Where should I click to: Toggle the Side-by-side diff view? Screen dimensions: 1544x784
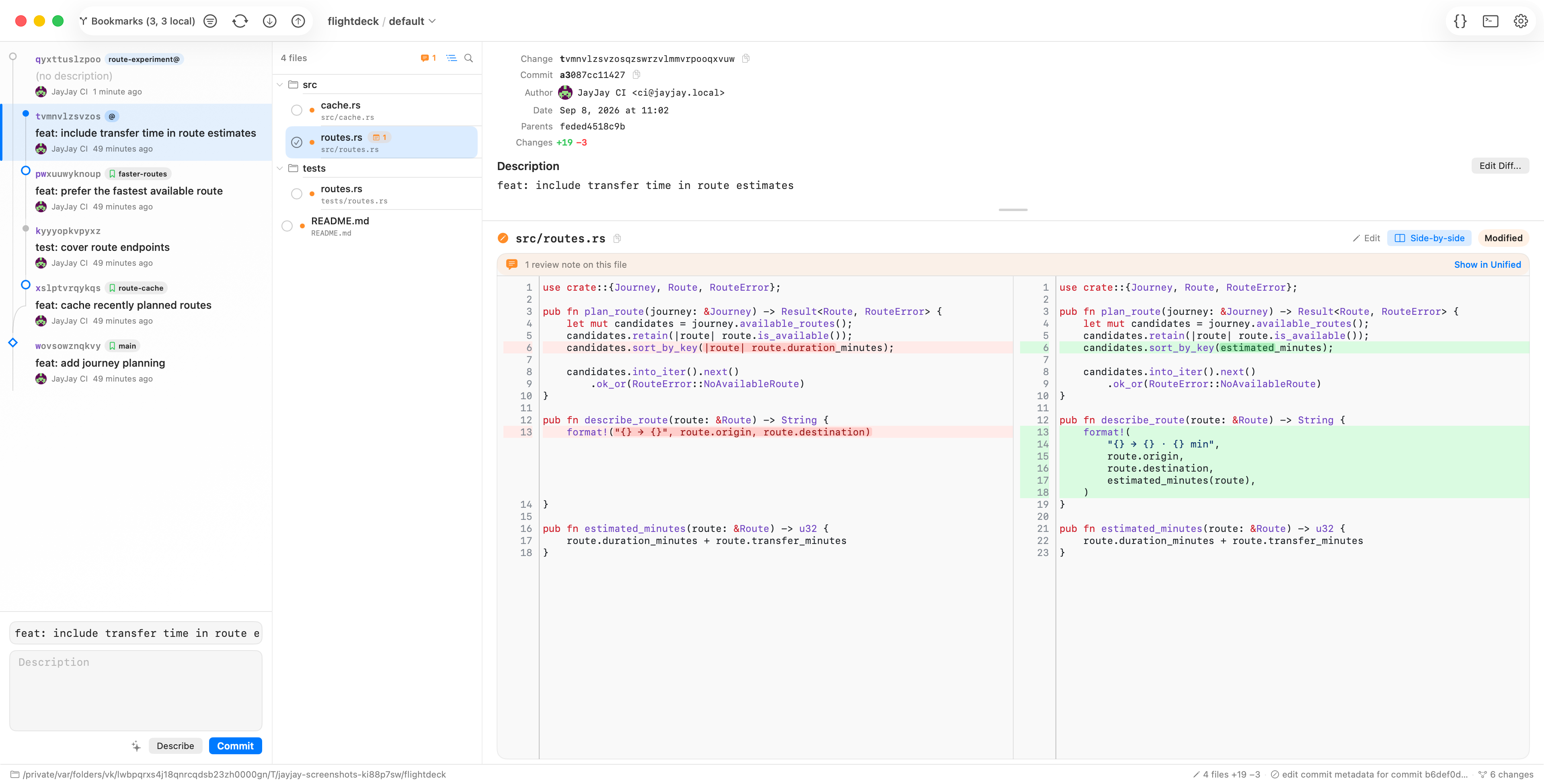pos(1429,238)
